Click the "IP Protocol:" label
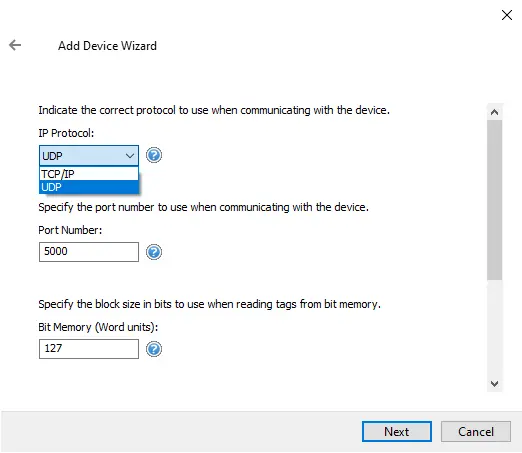 66,133
